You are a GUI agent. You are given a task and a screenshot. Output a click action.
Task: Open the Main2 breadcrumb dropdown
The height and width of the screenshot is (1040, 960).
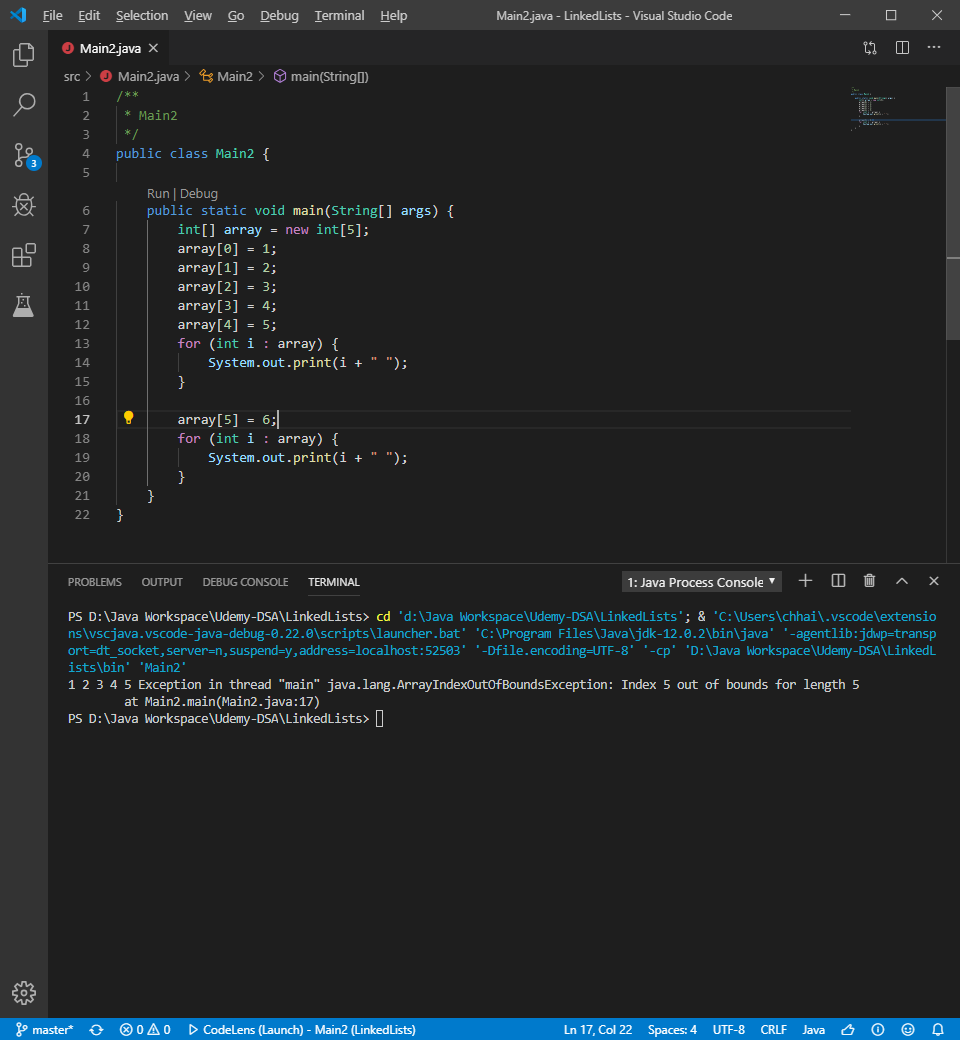click(x=235, y=75)
